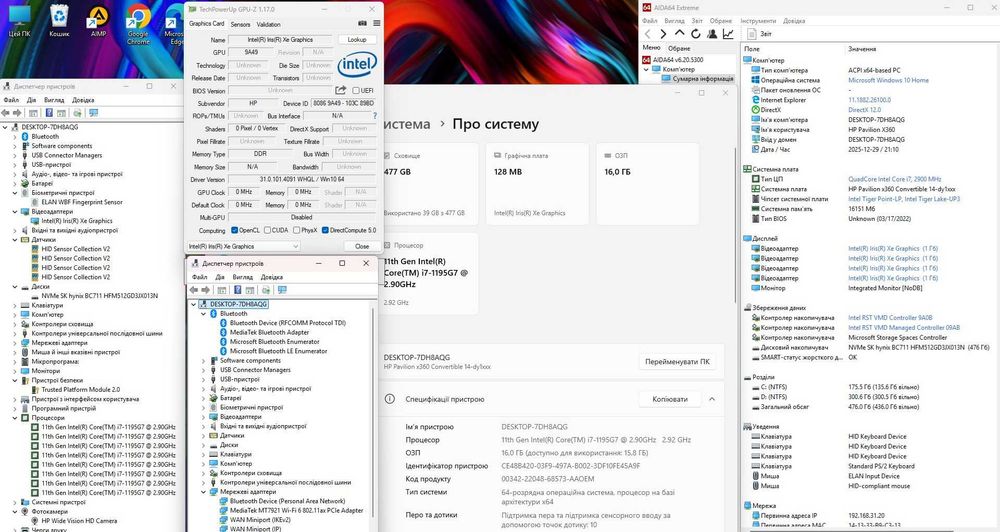This screenshot has height=532, width=1000.
Task: Click help icon in leftmost Device Manager toolbar
Action: tap(49, 113)
